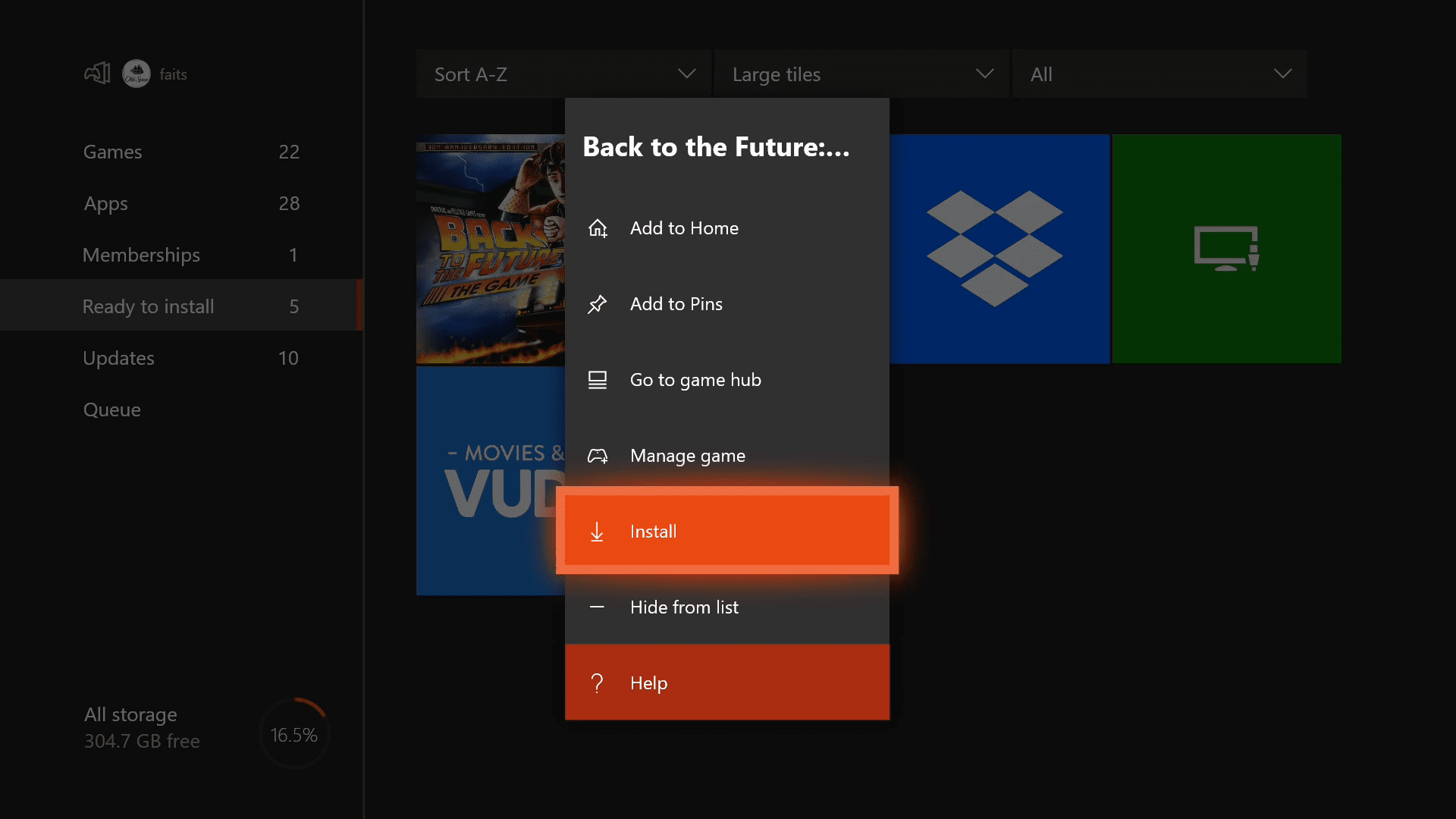
Task: Click the Back to the Future game thumbnail
Action: (x=490, y=249)
